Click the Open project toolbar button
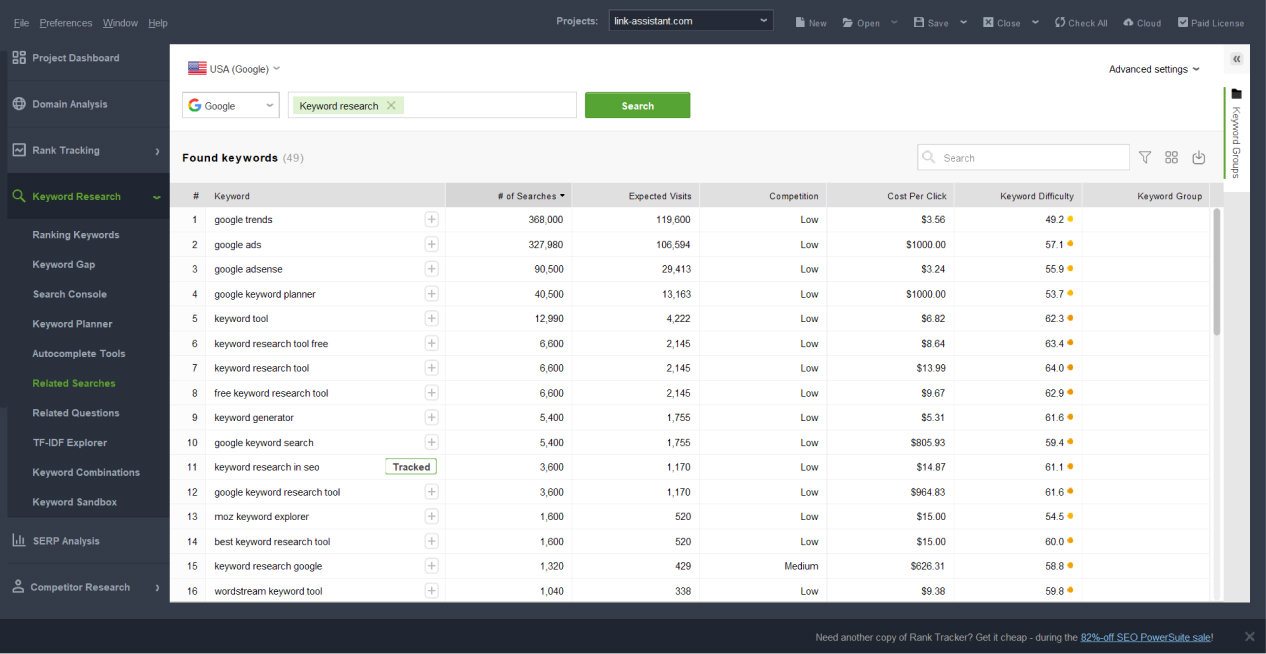 (x=861, y=22)
